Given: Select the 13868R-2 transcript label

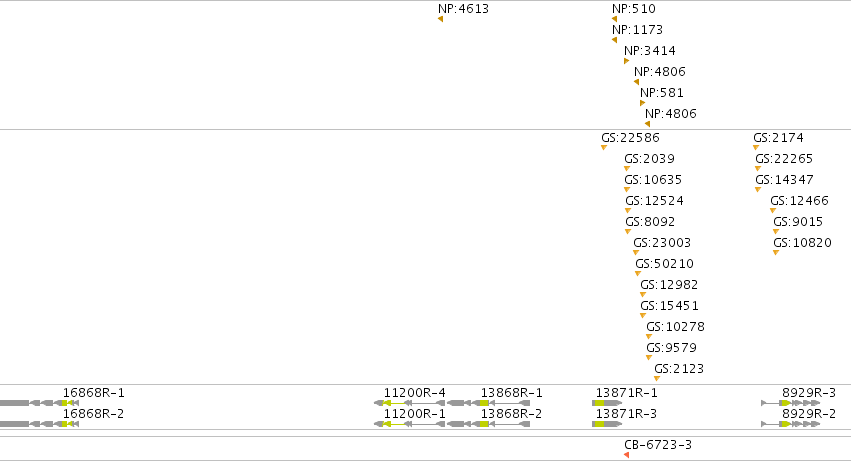Looking at the screenshot, I should click(512, 414).
